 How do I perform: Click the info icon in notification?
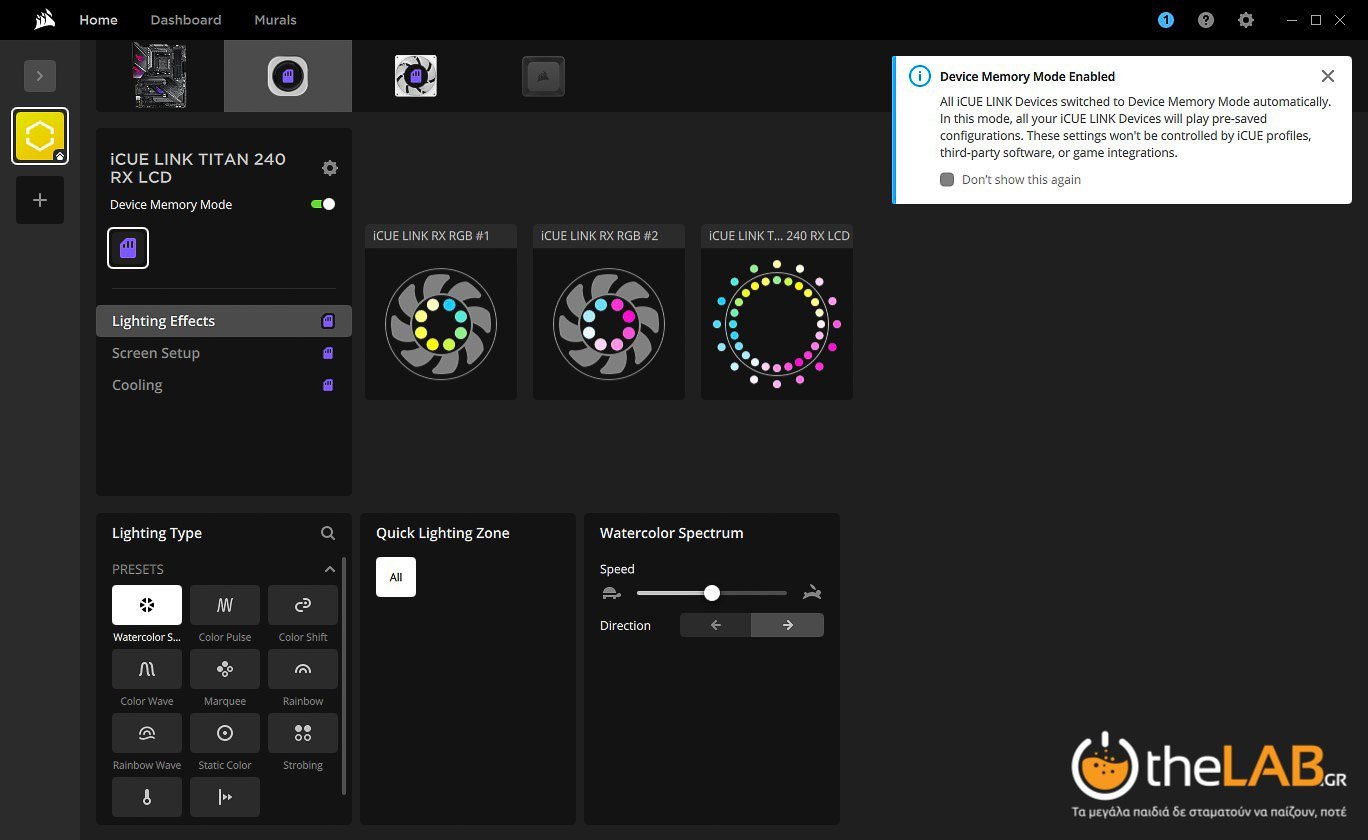[919, 76]
